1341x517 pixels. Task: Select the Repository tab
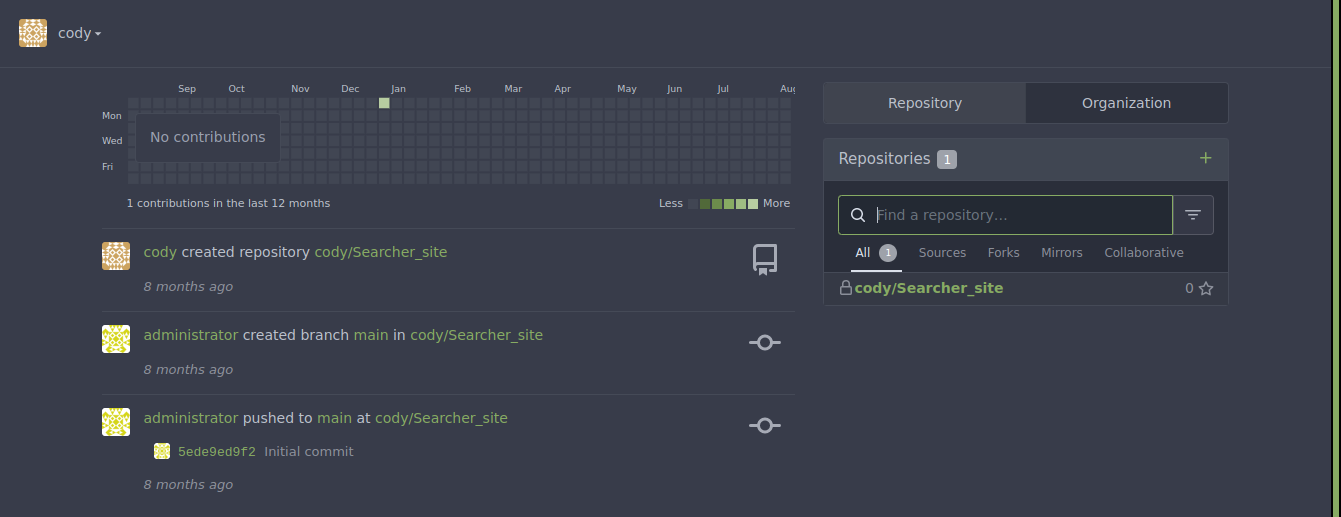tap(925, 103)
